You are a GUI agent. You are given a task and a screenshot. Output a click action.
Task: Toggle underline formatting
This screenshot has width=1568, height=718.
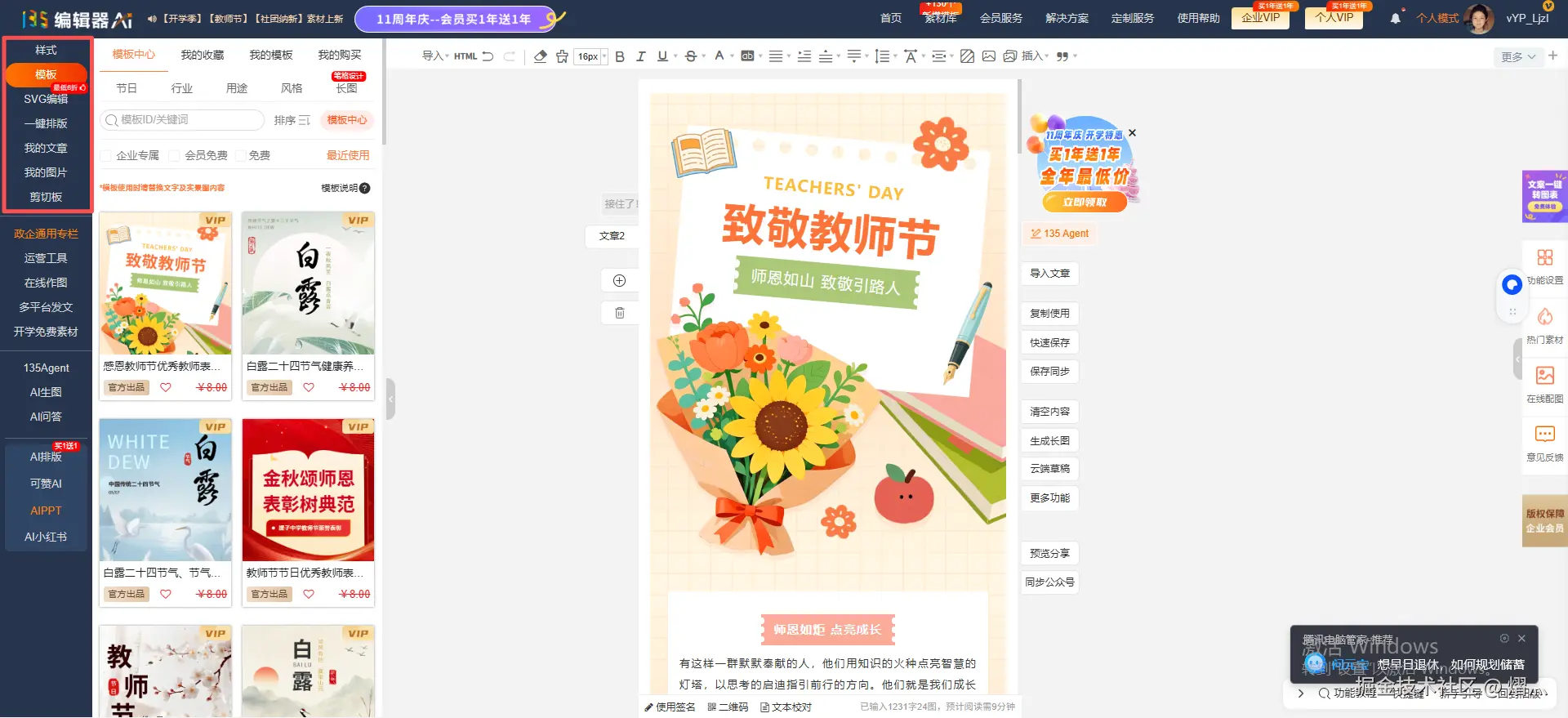click(x=662, y=56)
